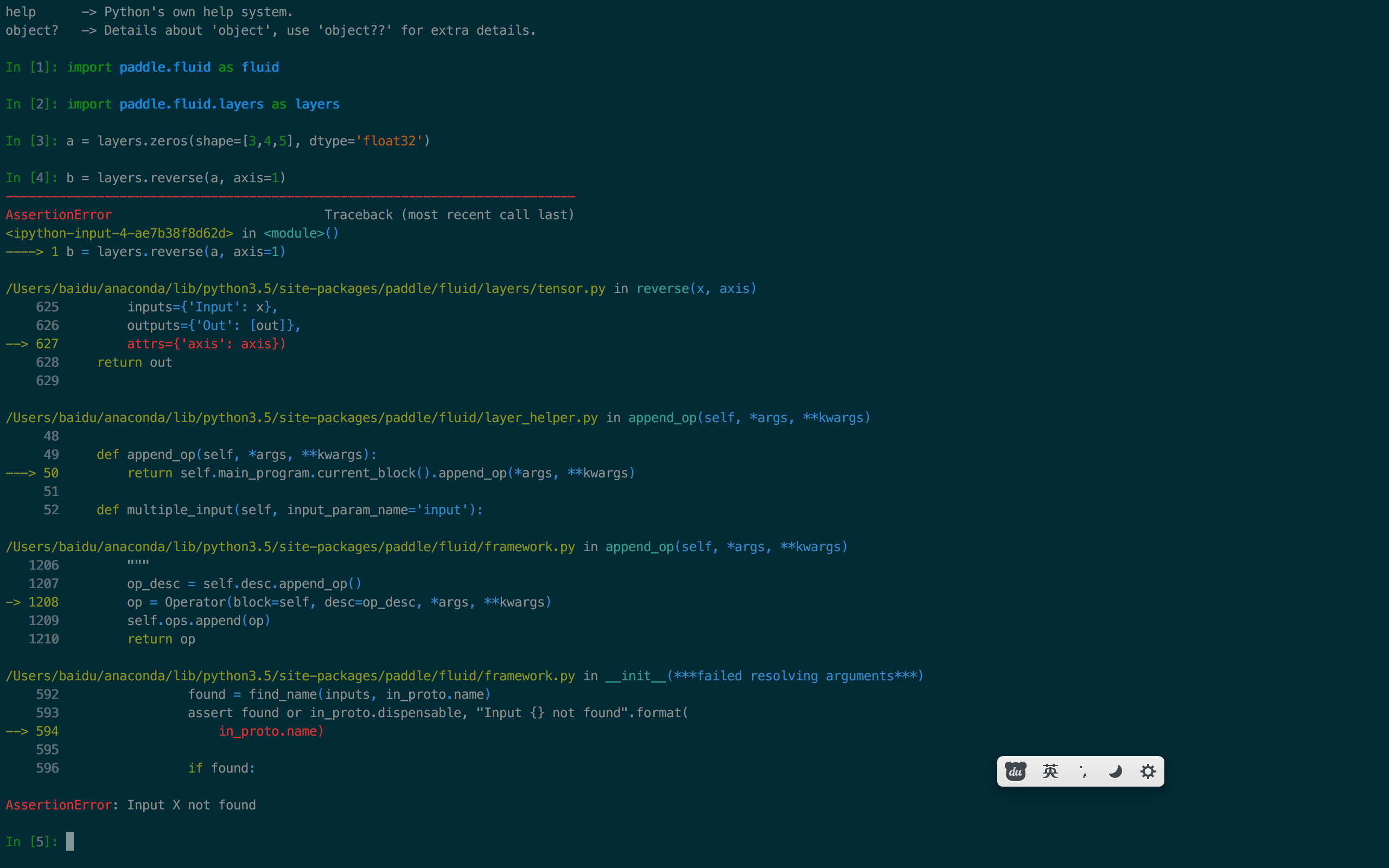
Task: Click the highlighted line 627 attrs text
Action: click(206, 344)
